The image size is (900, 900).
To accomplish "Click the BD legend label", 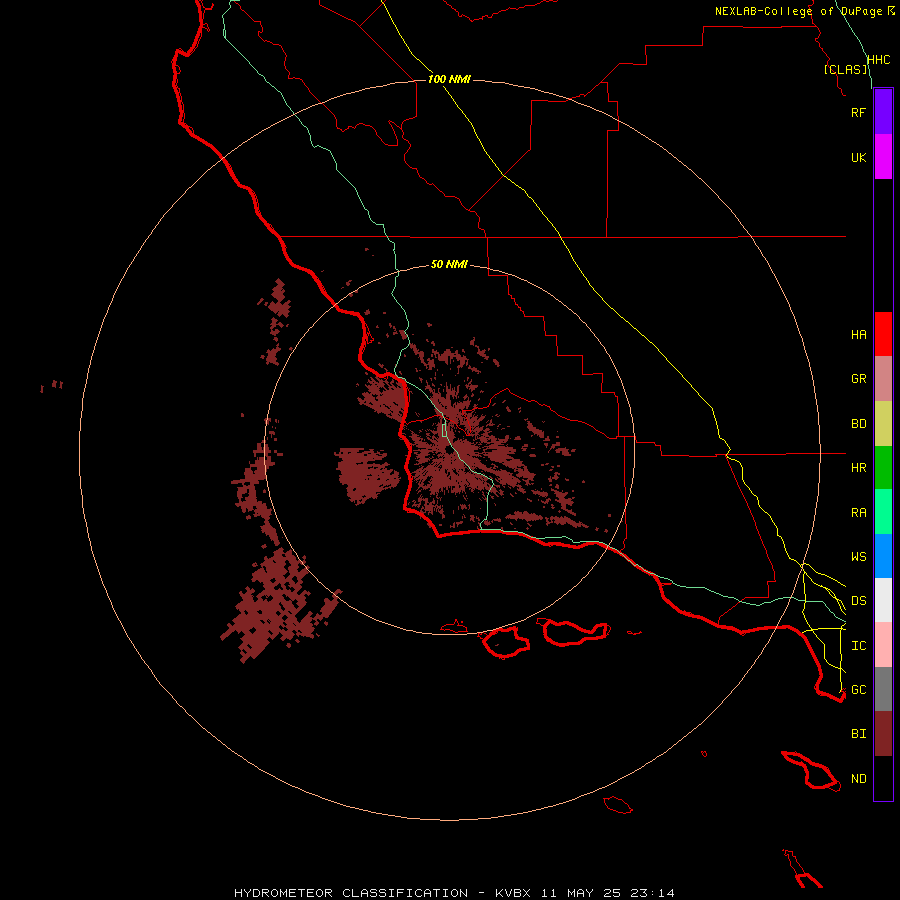I will pyautogui.click(x=858, y=424).
